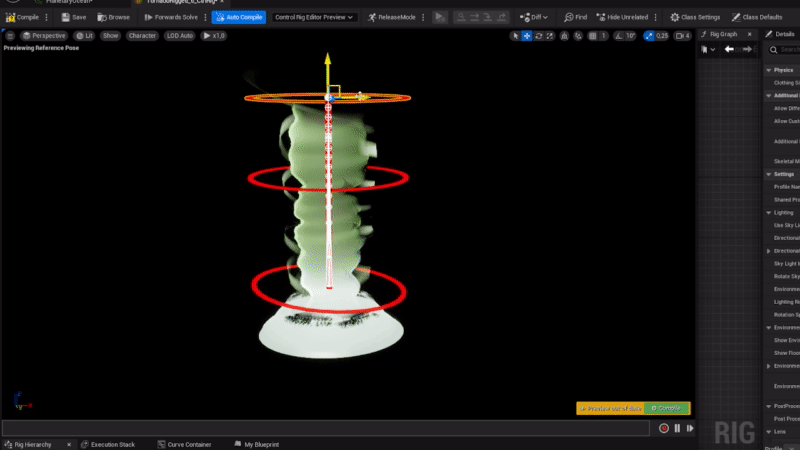Screen dimensions: 800x450
Task: Click the step out icon
Action: point(502,17)
